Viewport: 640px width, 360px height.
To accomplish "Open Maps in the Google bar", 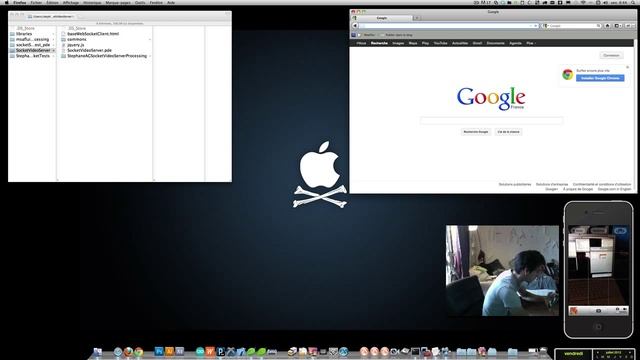I will [x=413, y=43].
